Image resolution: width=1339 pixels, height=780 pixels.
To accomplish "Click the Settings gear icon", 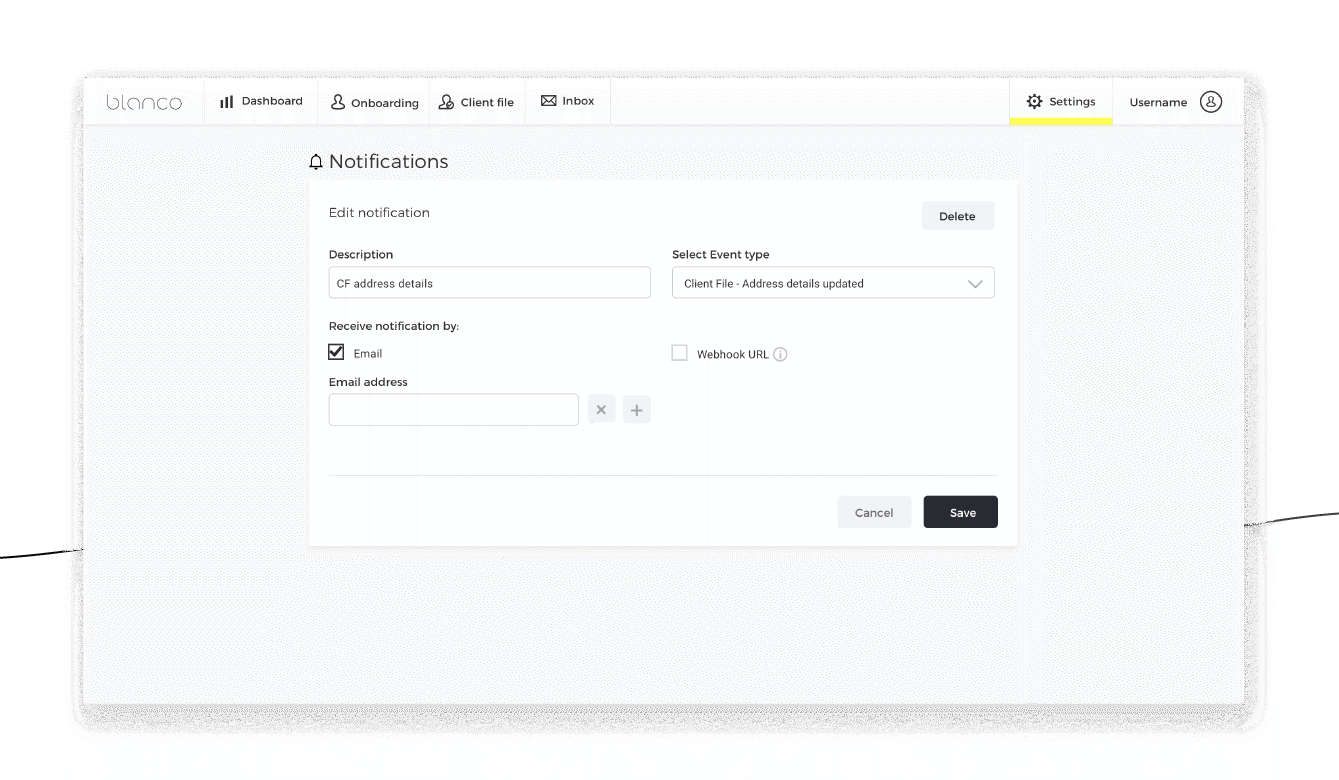I will click(x=1034, y=101).
